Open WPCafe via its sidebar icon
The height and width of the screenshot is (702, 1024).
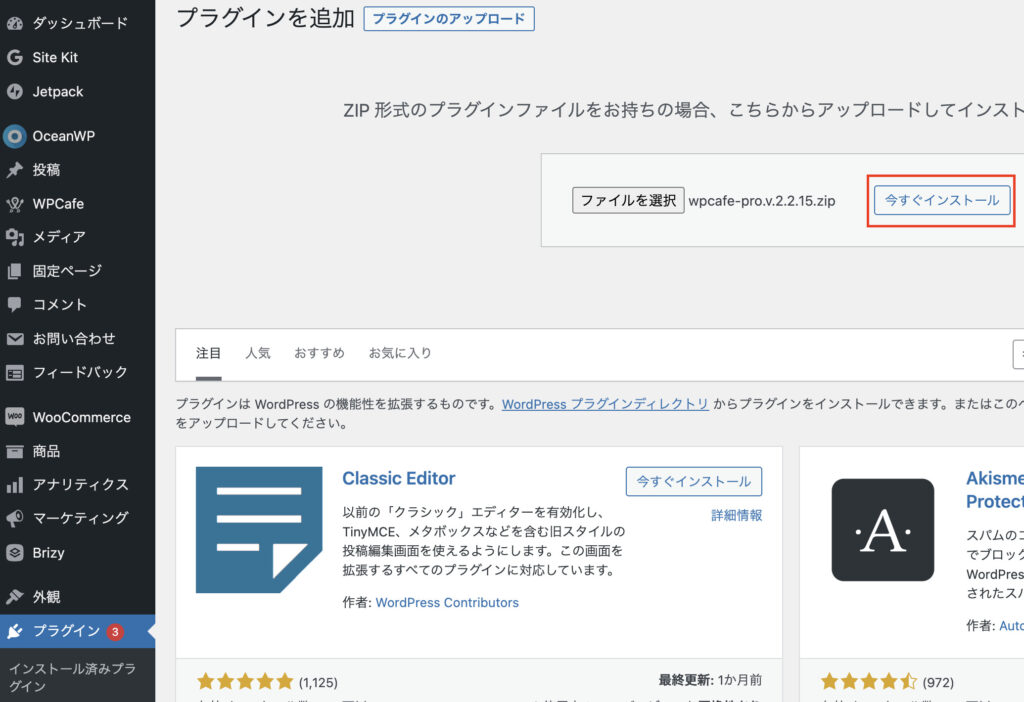pyautogui.click(x=15, y=204)
